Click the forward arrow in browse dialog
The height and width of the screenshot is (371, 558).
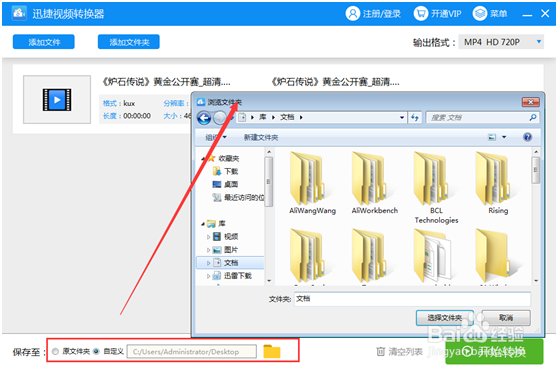(220, 118)
